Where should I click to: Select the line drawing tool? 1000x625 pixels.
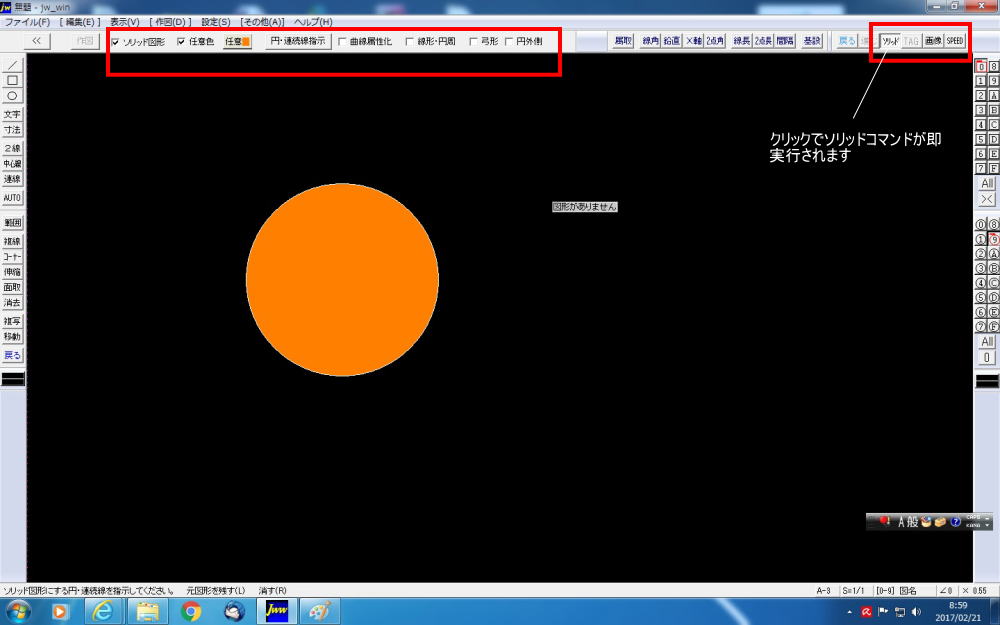click(x=12, y=65)
